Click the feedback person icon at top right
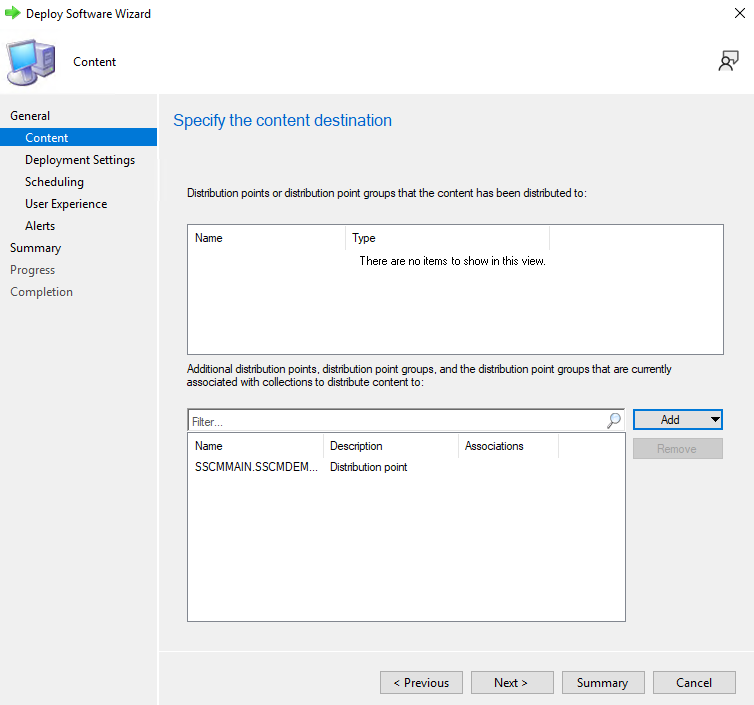 tap(728, 62)
